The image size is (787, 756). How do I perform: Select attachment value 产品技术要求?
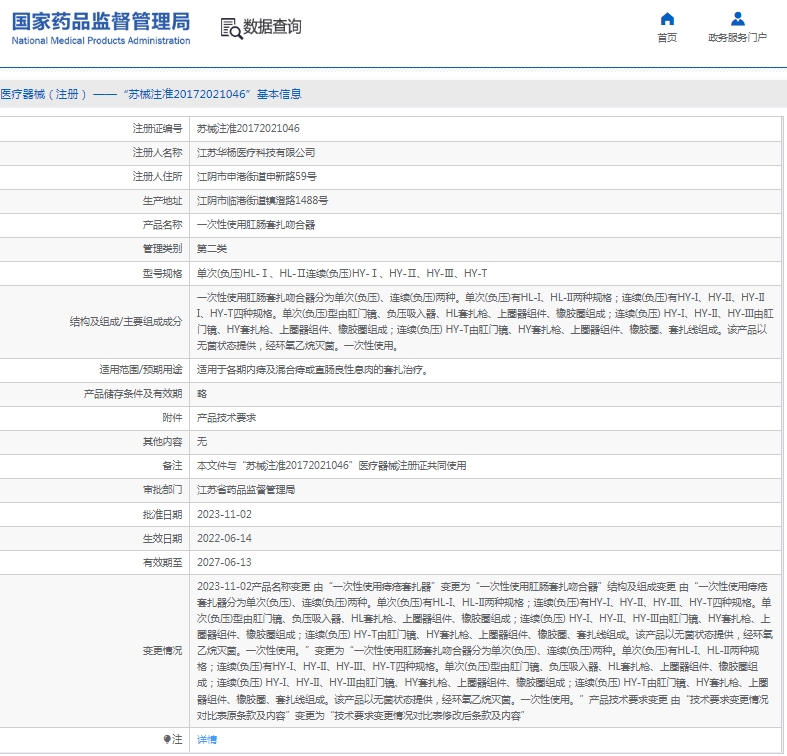pos(226,418)
